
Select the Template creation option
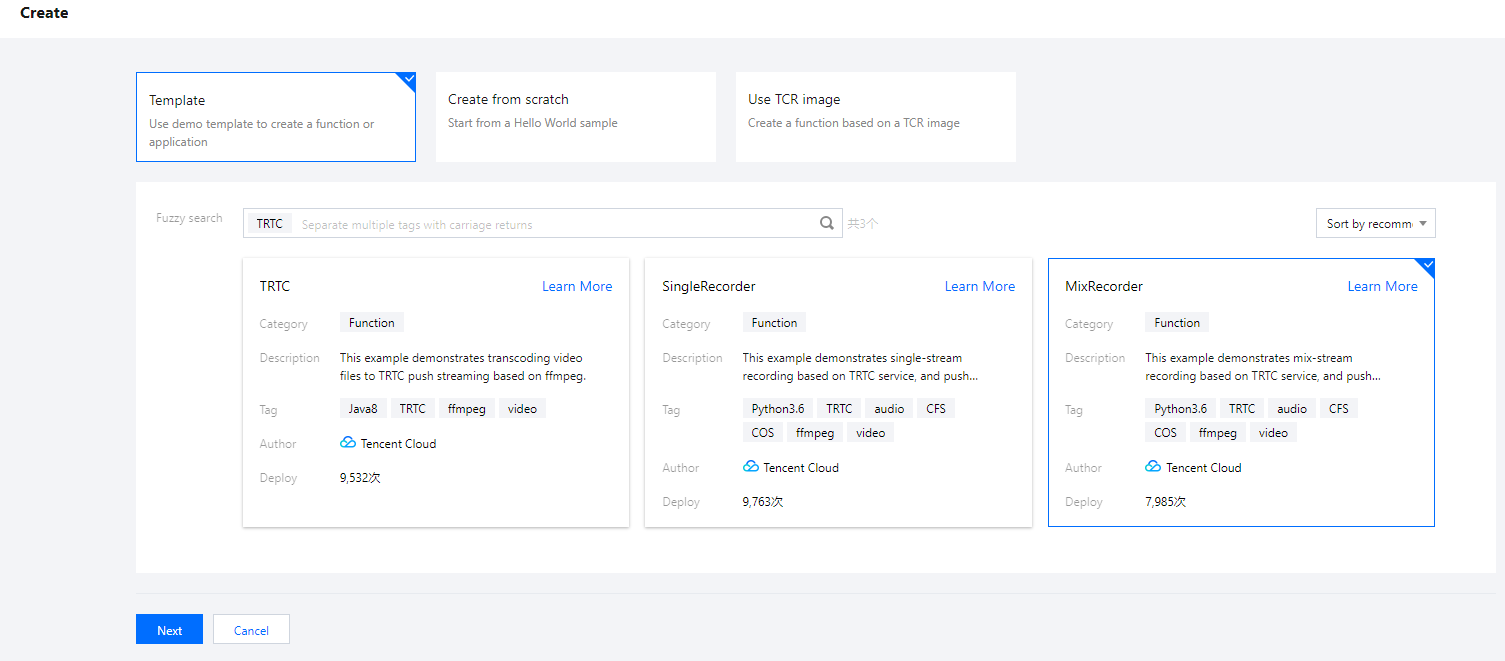pos(276,117)
